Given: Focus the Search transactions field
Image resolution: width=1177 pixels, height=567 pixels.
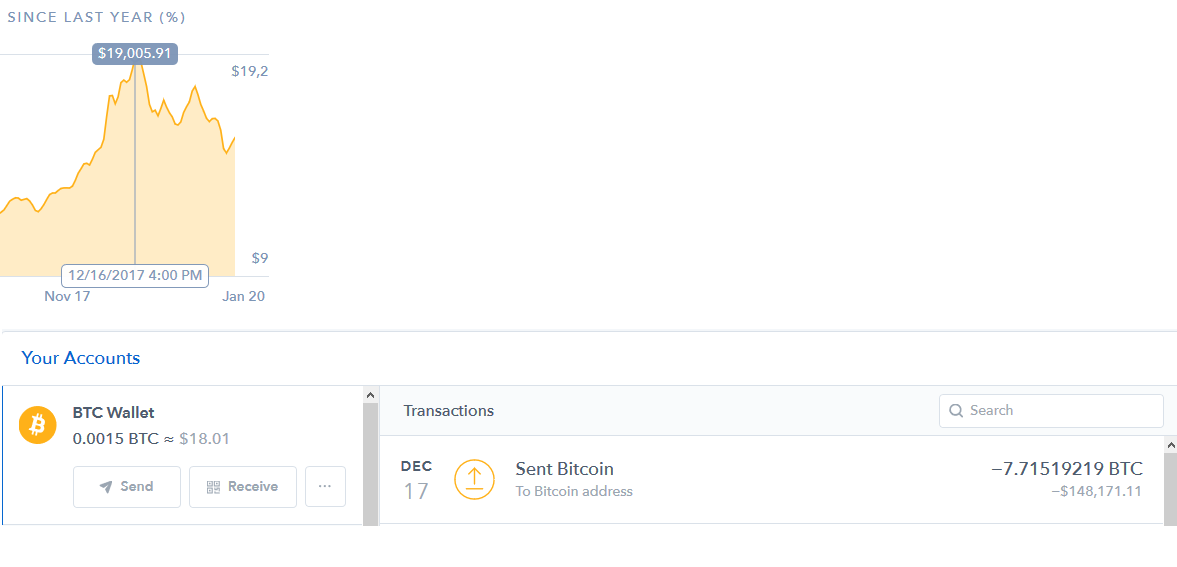Looking at the screenshot, I should [1051, 411].
